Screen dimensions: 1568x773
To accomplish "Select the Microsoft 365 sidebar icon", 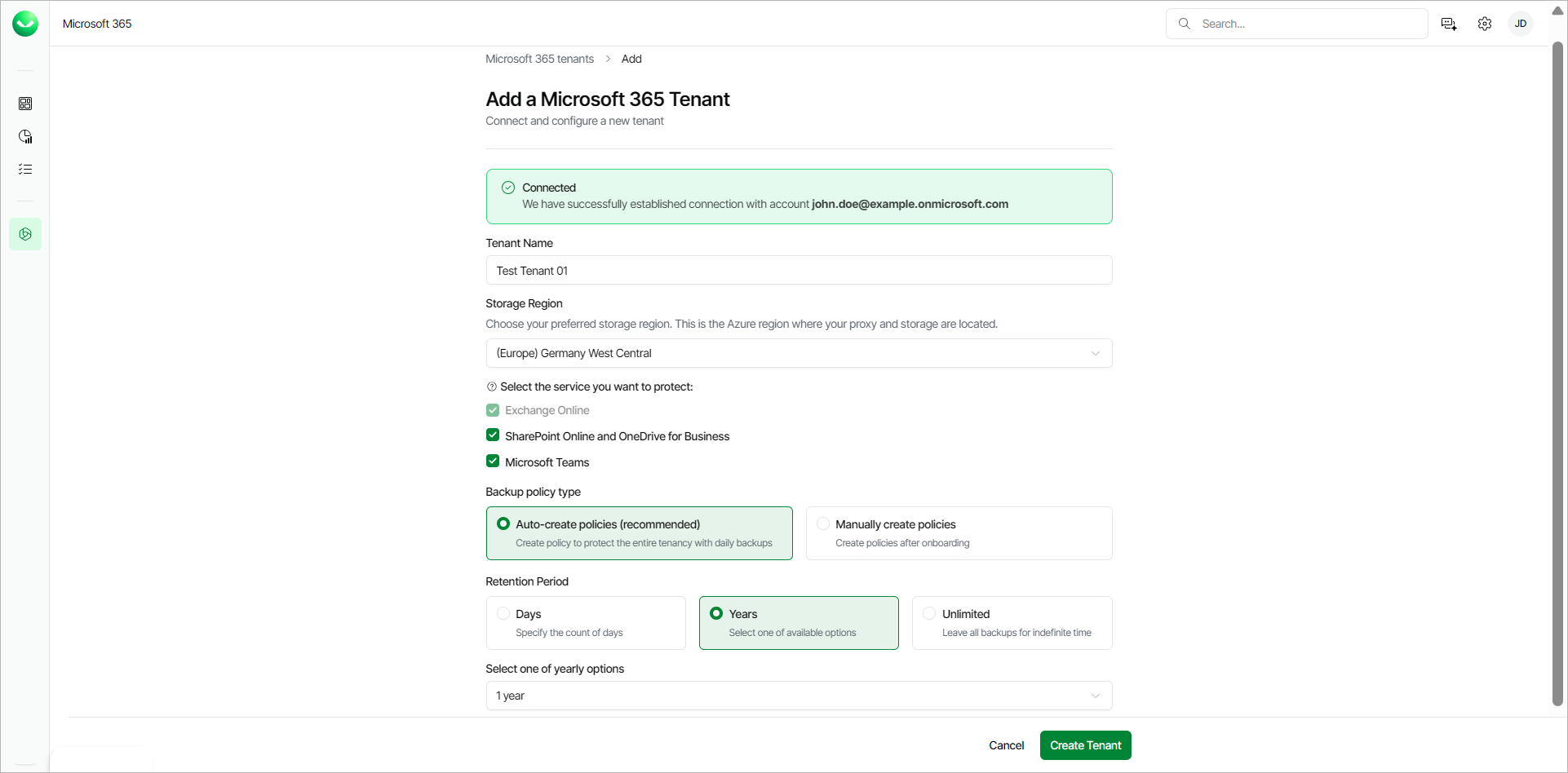I will (x=25, y=234).
